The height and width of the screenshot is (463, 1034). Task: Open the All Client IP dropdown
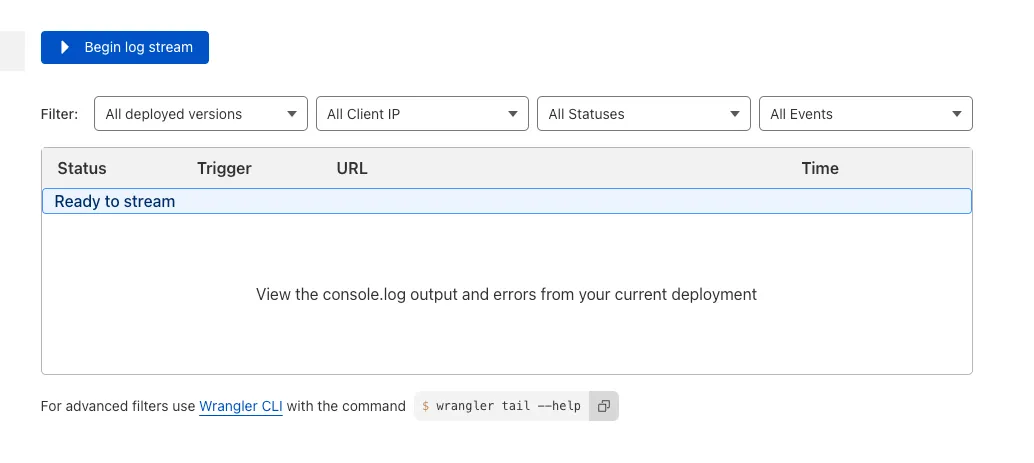(x=422, y=114)
